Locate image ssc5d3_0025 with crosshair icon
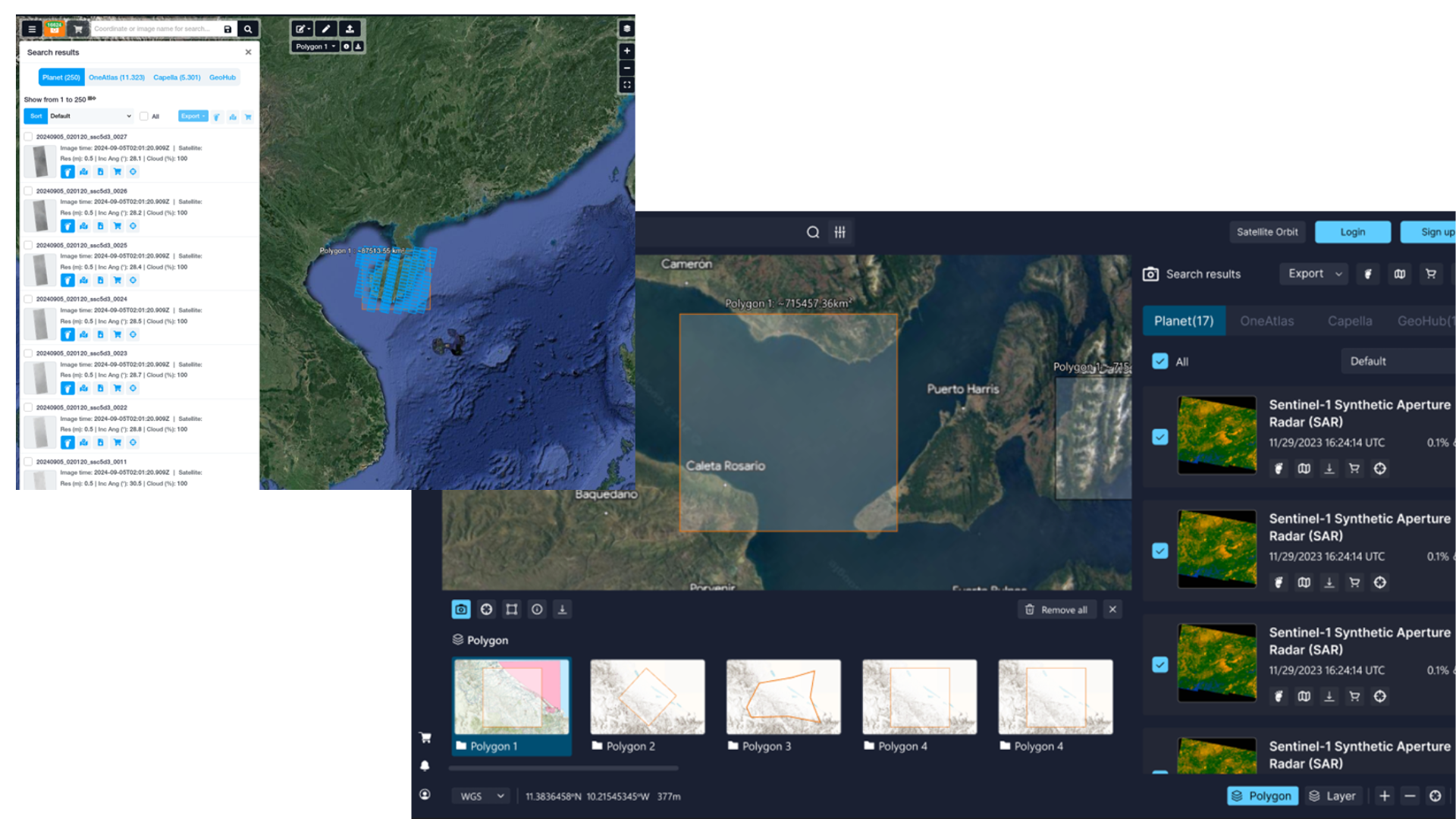The image size is (1456, 819). coord(133,280)
